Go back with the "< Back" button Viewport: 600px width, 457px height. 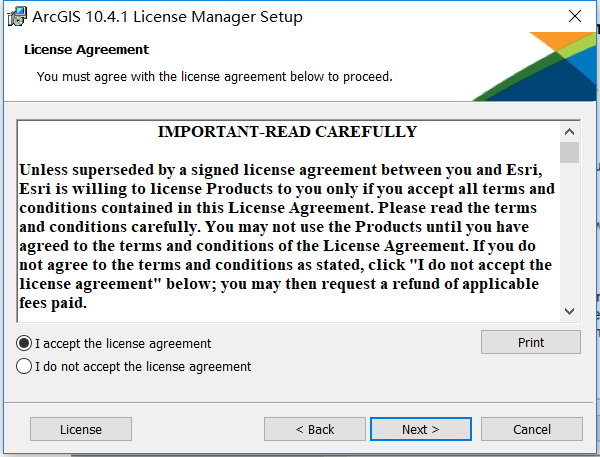pyautogui.click(x=315, y=429)
